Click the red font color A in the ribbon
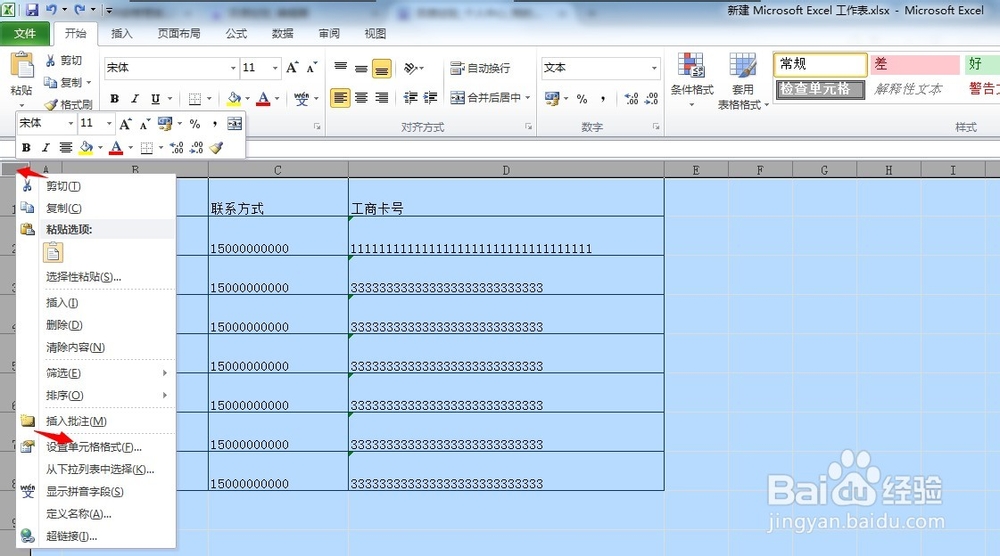 263,98
